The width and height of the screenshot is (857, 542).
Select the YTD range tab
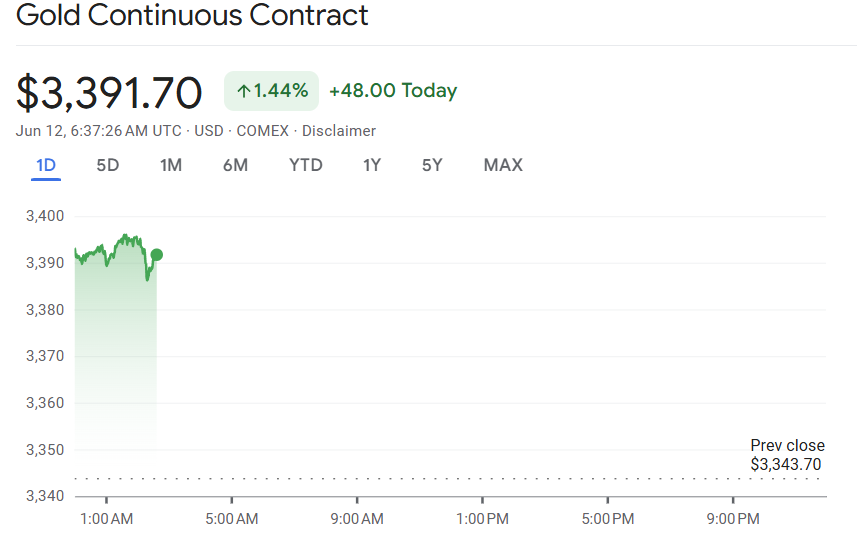306,165
